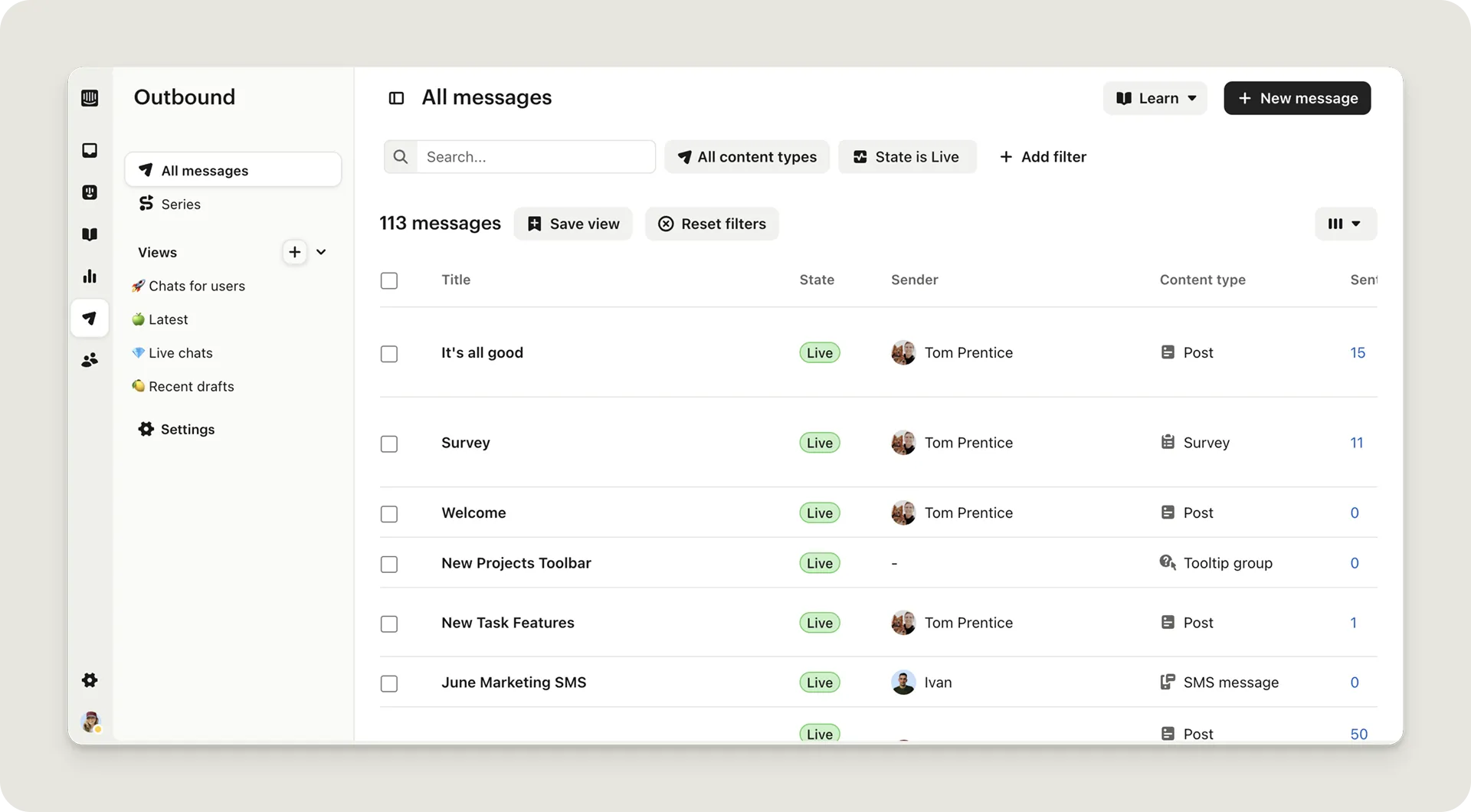Click the New message button
The width and height of the screenshot is (1471, 812).
1297,98
